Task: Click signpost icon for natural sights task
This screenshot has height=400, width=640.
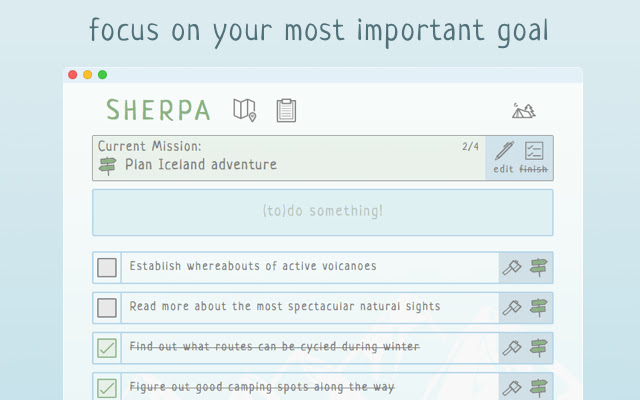Action: (539, 307)
